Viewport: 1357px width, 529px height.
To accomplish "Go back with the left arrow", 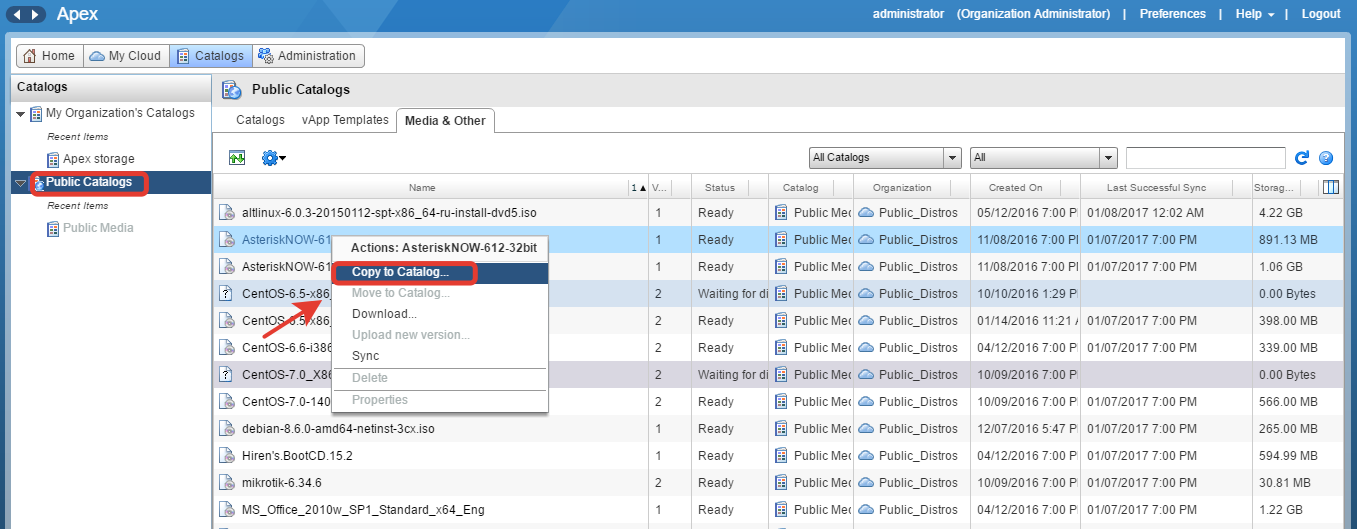I will [17, 14].
